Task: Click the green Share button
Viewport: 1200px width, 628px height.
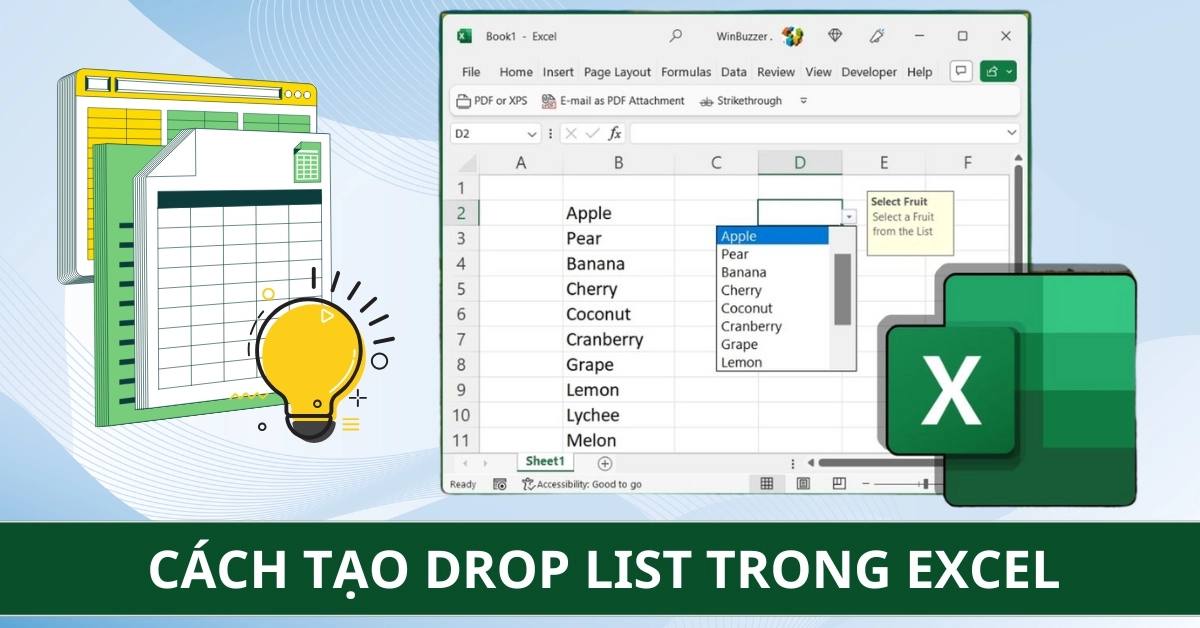Action: pyautogui.click(x=998, y=71)
